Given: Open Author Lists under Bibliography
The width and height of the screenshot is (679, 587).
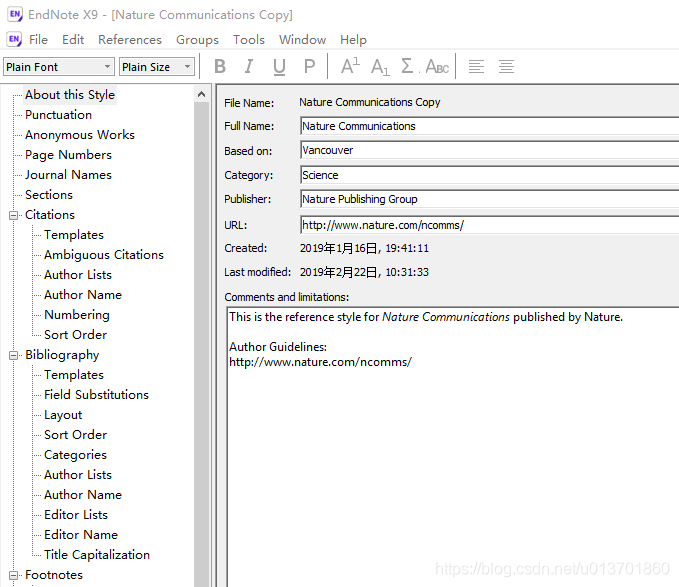Looking at the screenshot, I should coord(78,474).
